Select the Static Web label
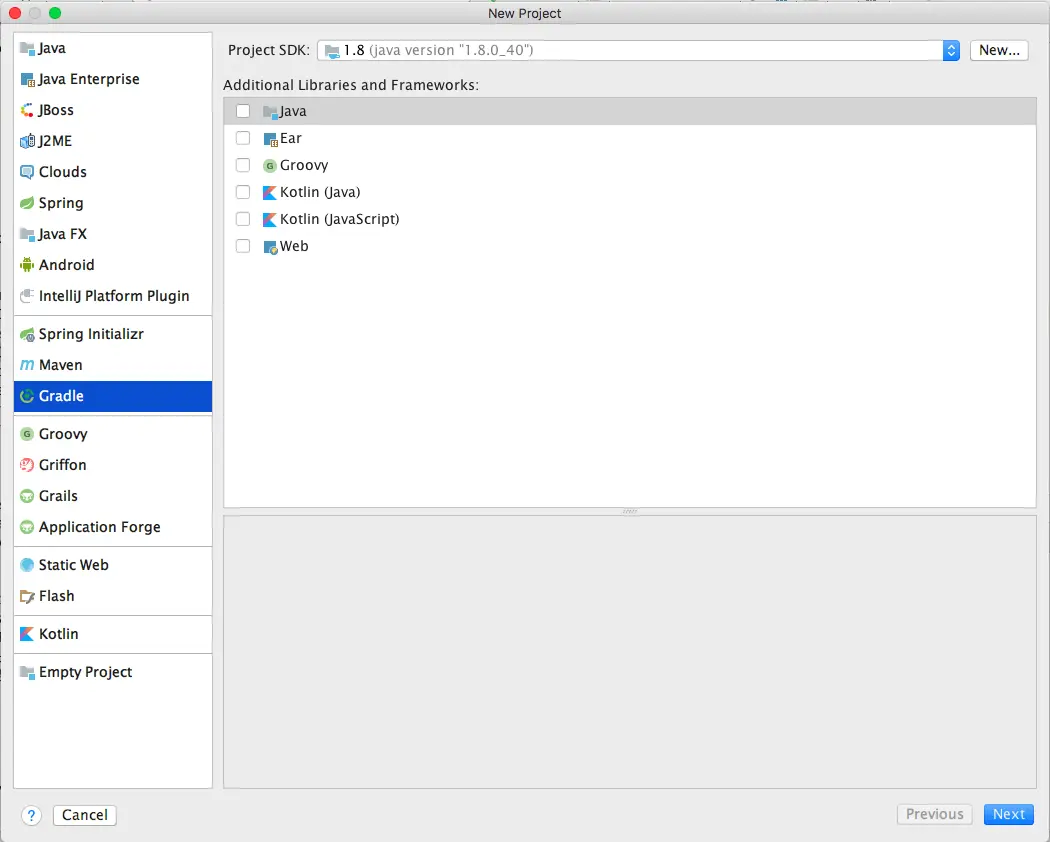The image size is (1050, 842). point(74,565)
